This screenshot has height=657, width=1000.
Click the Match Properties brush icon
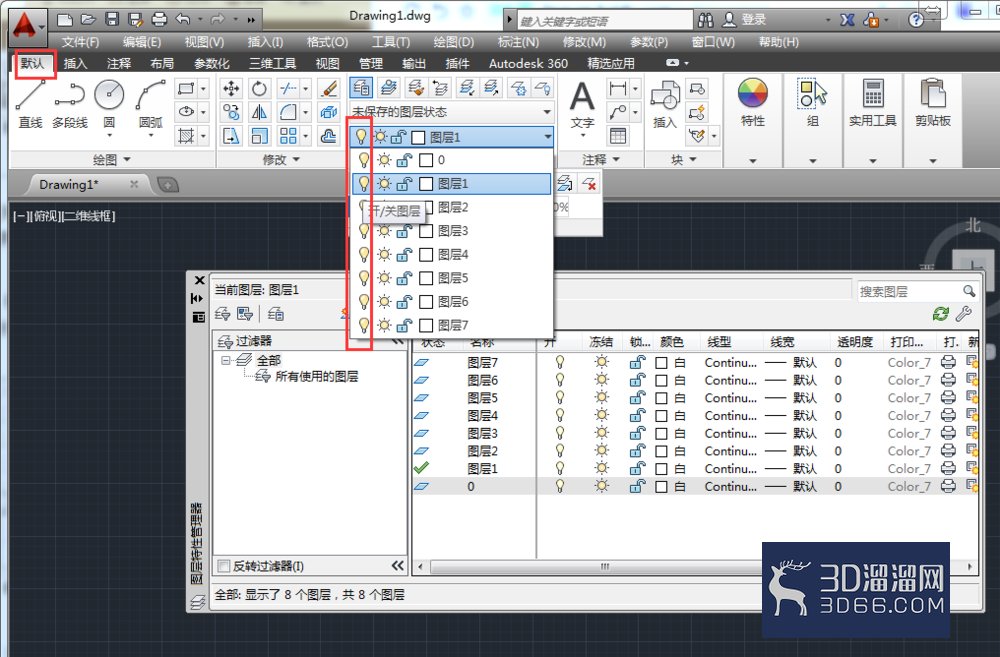328,88
